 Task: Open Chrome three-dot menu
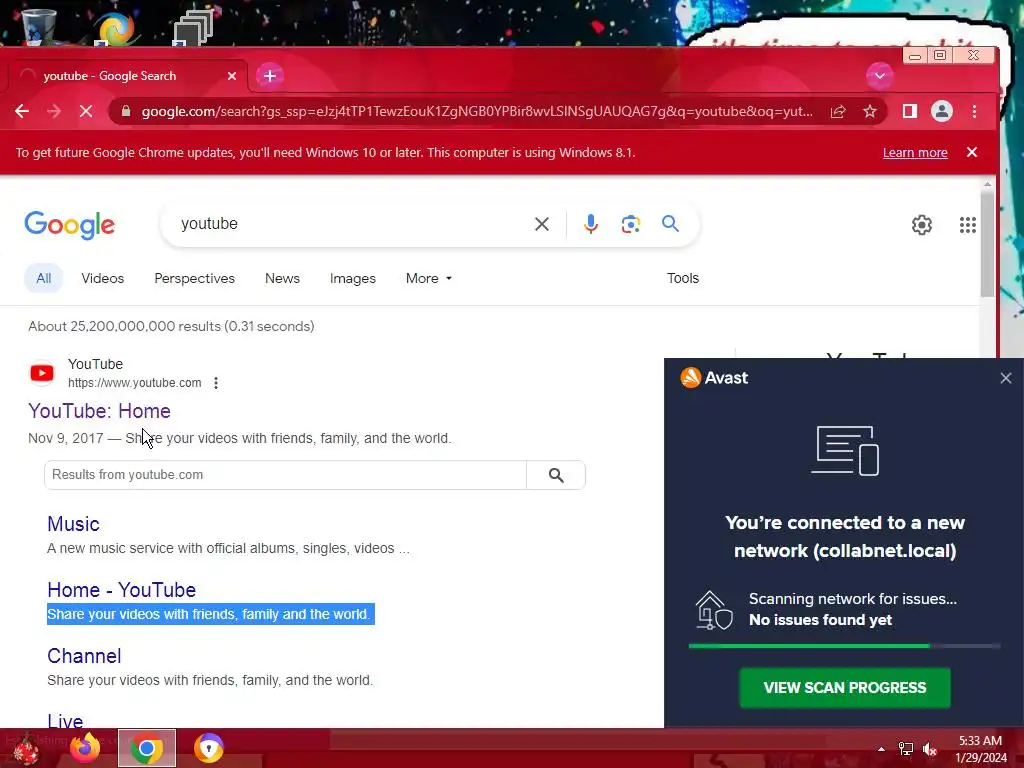[974, 112]
